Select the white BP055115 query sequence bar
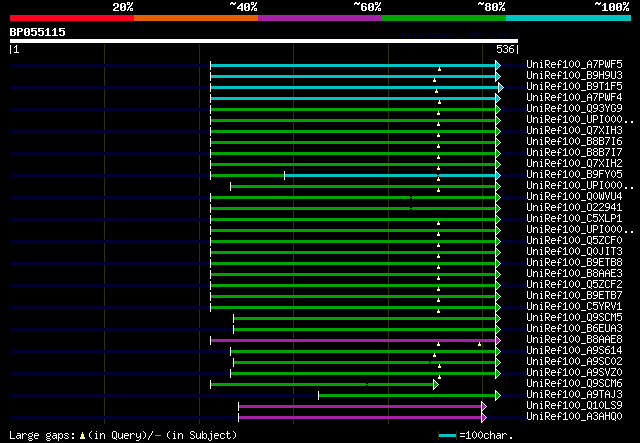640x443 pixels. click(x=264, y=41)
